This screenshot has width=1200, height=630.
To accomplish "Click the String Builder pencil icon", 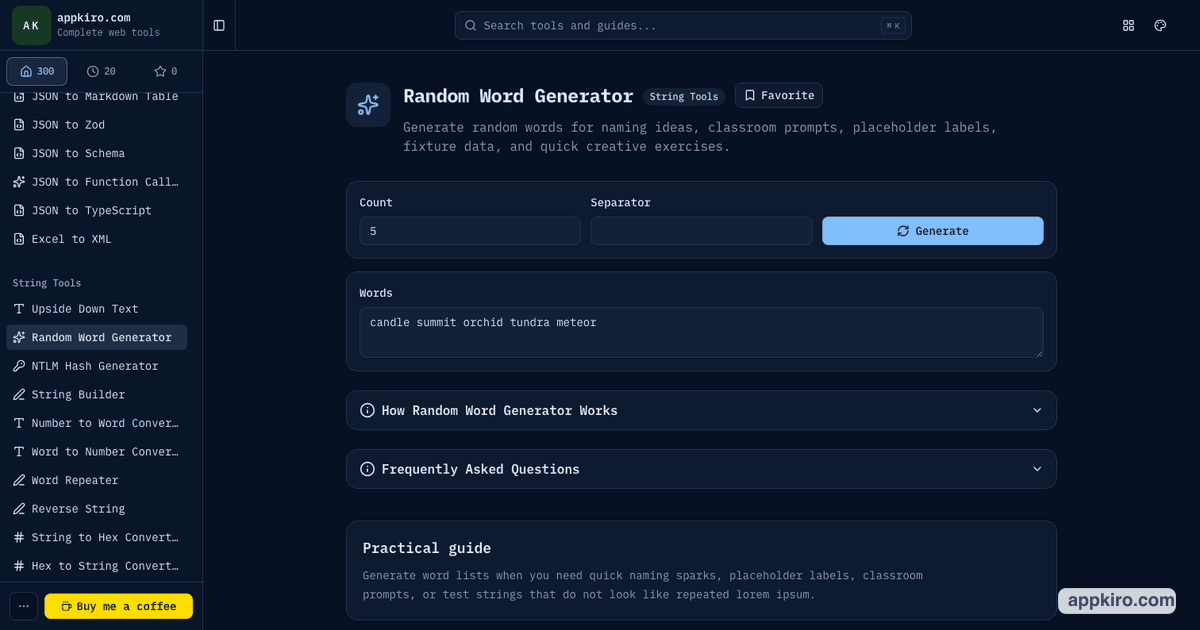I will 19,395.
